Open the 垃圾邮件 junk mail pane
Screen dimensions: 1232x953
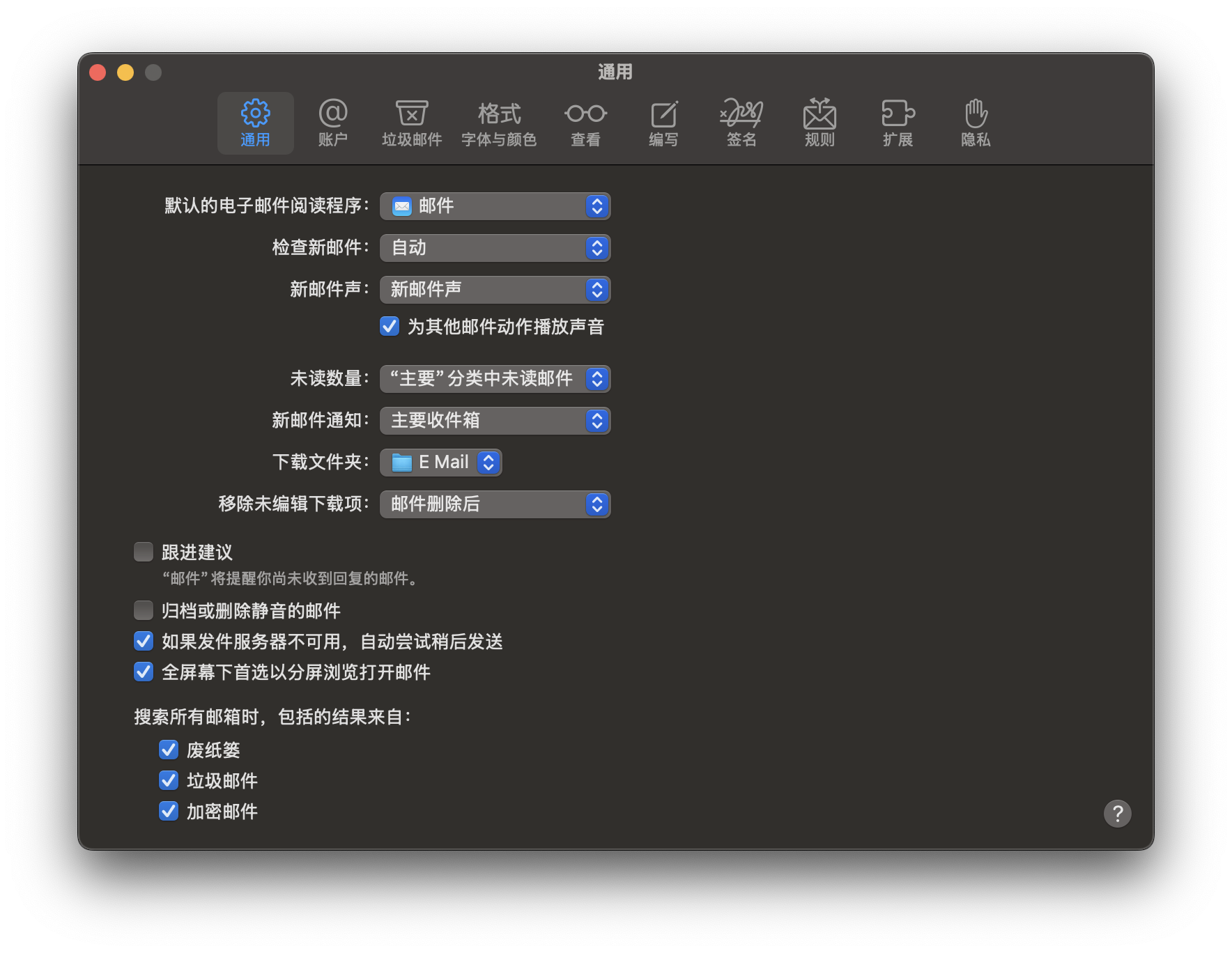[x=411, y=123]
